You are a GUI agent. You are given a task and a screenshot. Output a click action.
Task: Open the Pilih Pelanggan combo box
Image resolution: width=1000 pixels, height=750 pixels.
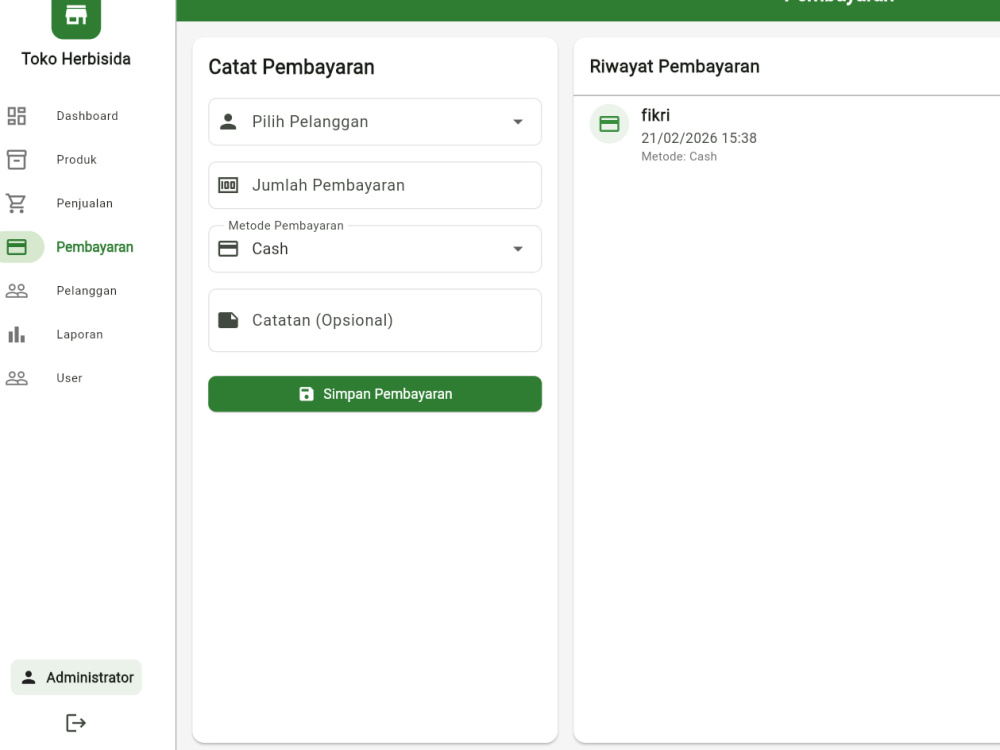tap(375, 122)
